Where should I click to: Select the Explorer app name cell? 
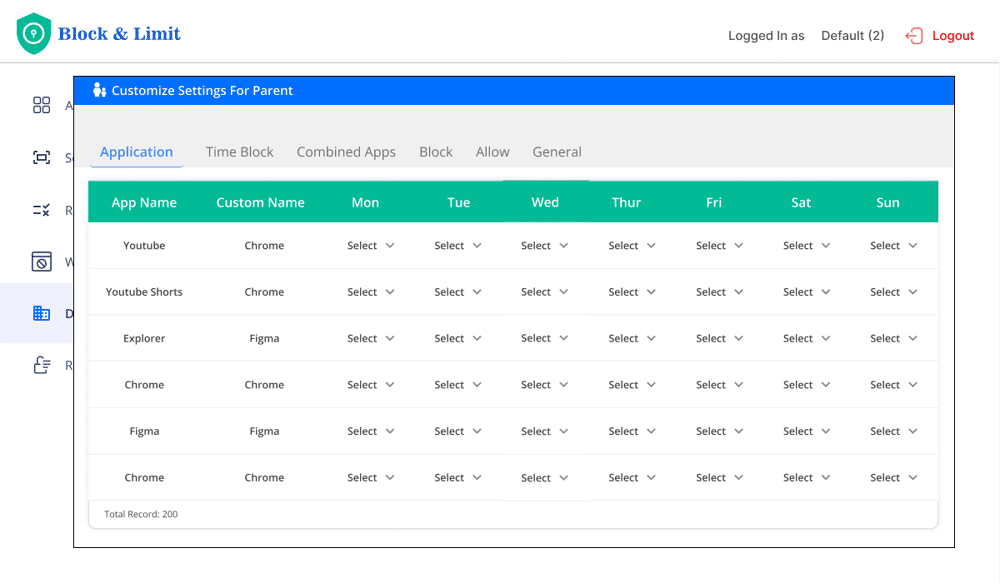coord(144,339)
